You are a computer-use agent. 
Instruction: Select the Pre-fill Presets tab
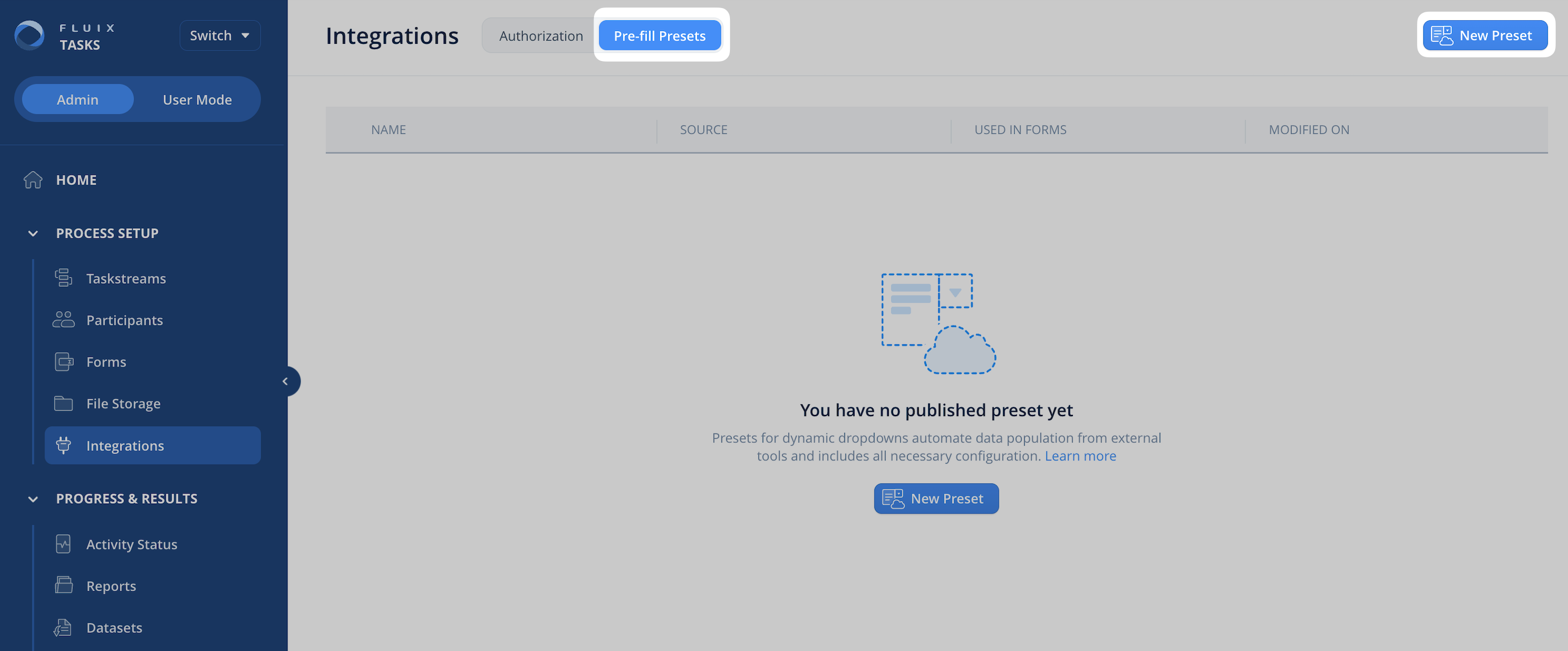[x=659, y=36]
